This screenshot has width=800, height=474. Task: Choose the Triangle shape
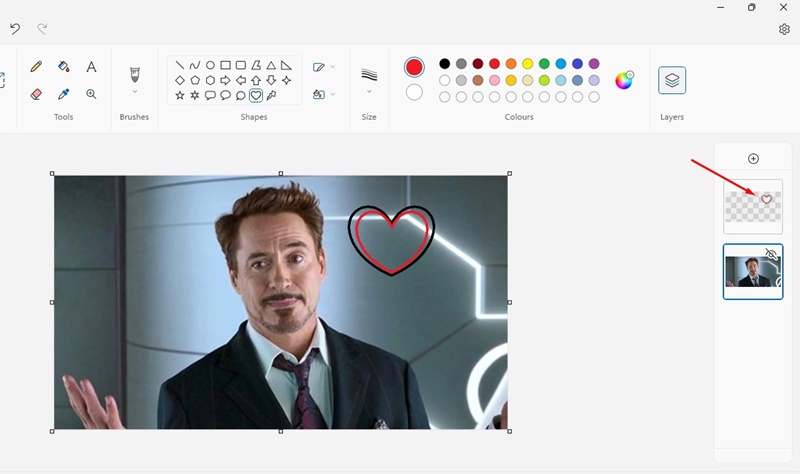(x=271, y=65)
